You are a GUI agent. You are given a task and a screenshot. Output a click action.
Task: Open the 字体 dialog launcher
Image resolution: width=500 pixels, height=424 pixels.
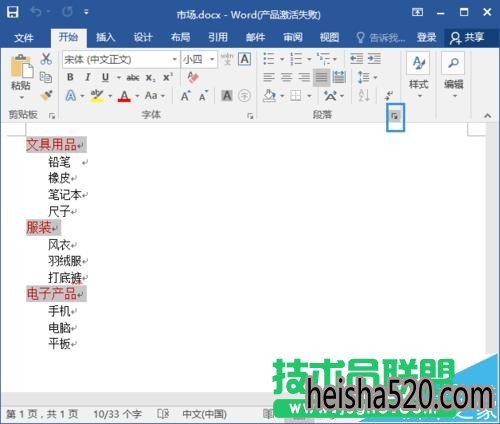pyautogui.click(x=250, y=116)
